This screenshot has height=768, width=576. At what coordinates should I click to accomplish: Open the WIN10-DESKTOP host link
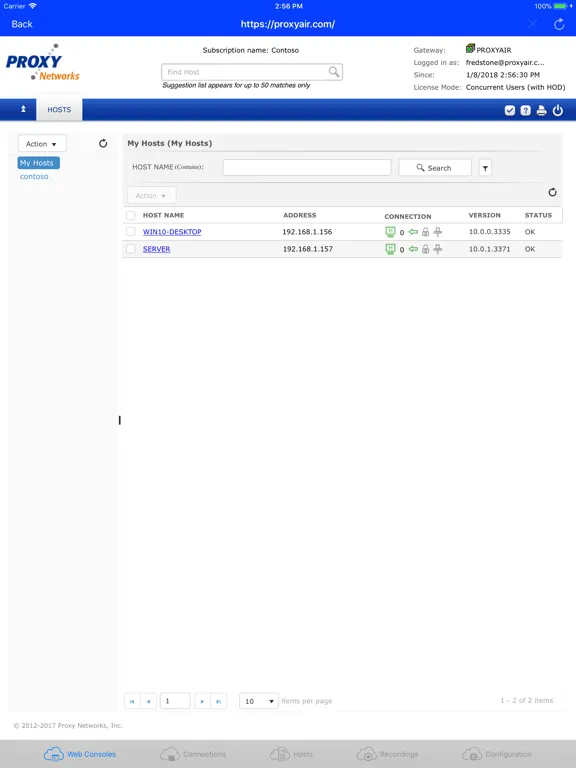pyautogui.click(x=172, y=232)
